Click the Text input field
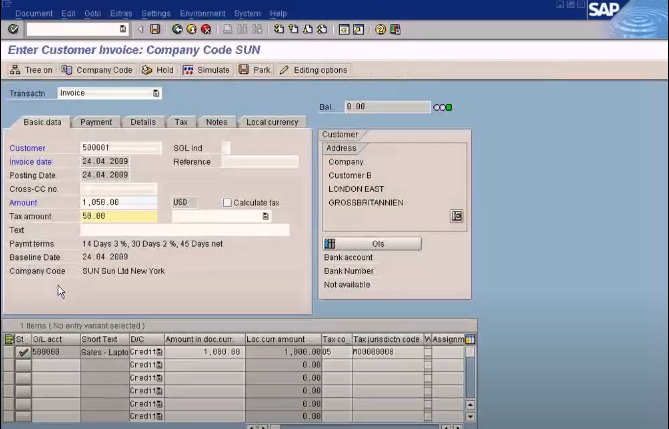The image size is (669, 429). coord(185,230)
